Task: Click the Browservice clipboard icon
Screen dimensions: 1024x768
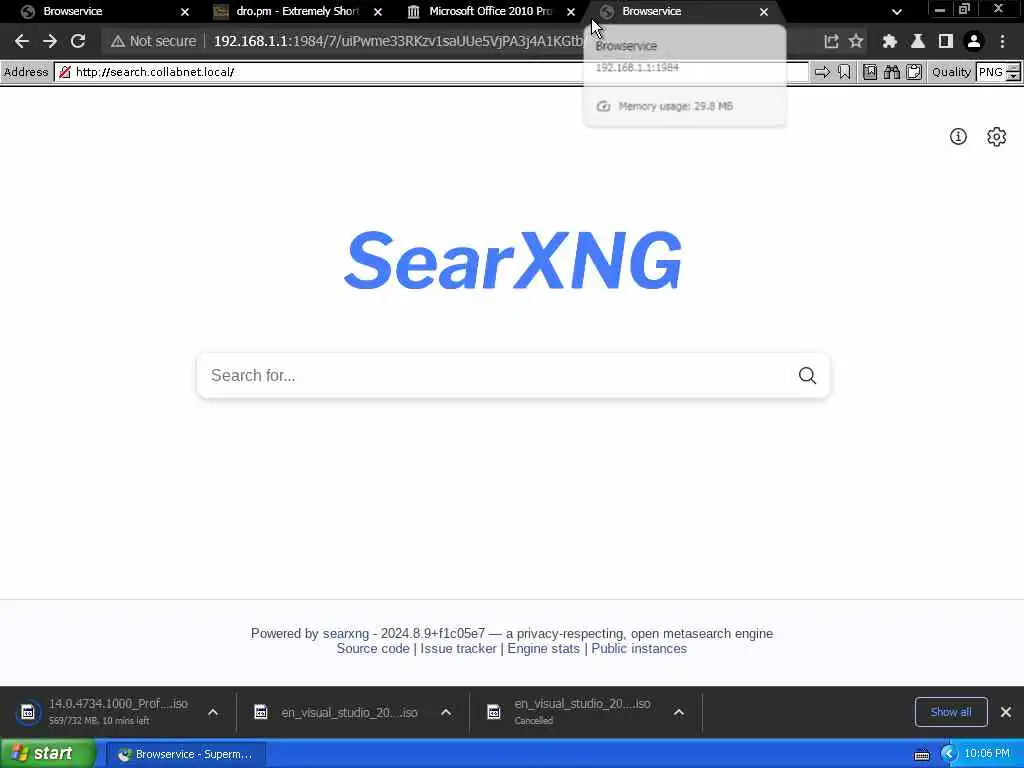Action: [x=914, y=72]
